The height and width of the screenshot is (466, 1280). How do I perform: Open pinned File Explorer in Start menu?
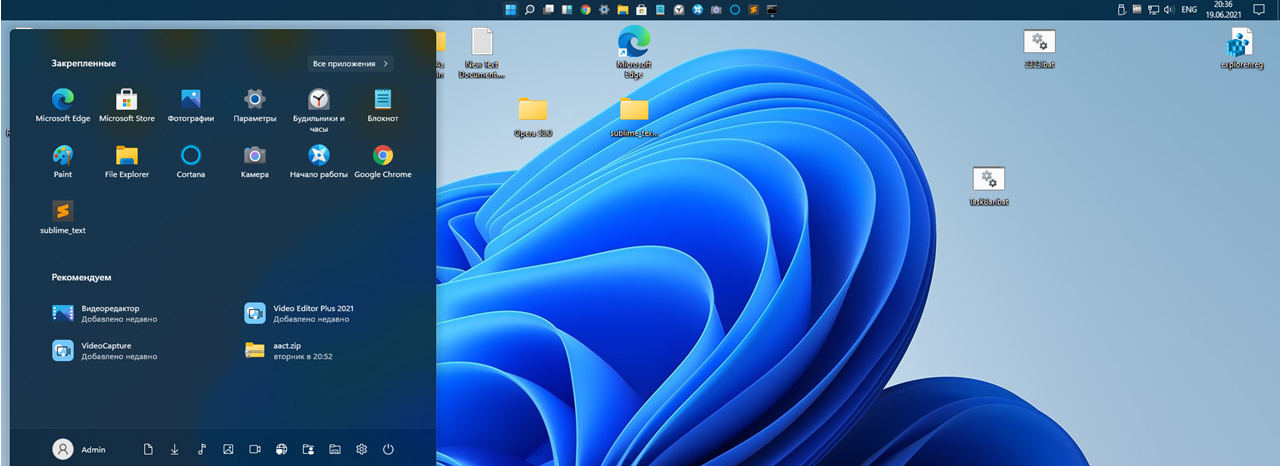[127, 161]
